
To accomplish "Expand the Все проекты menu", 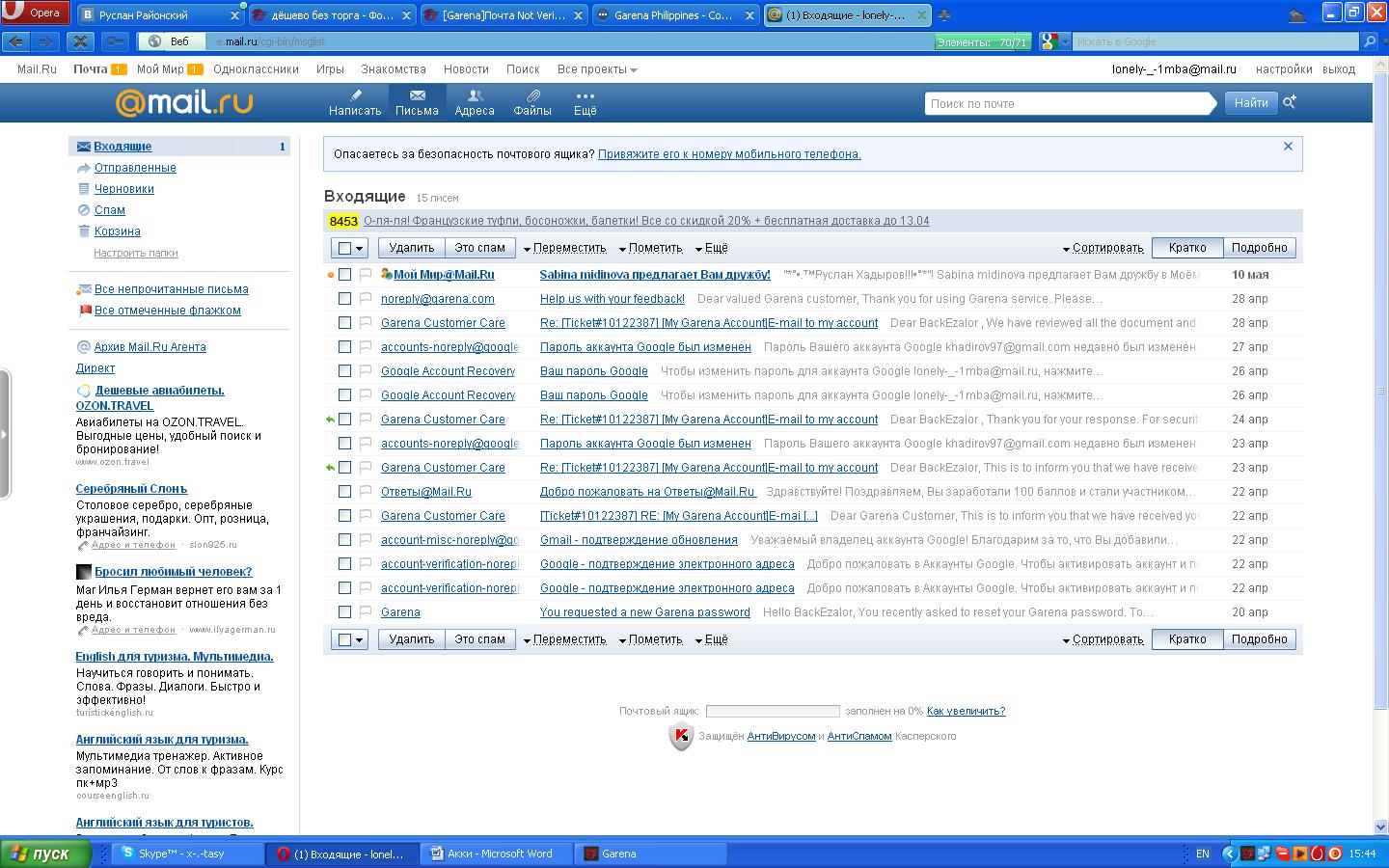I will click(597, 69).
